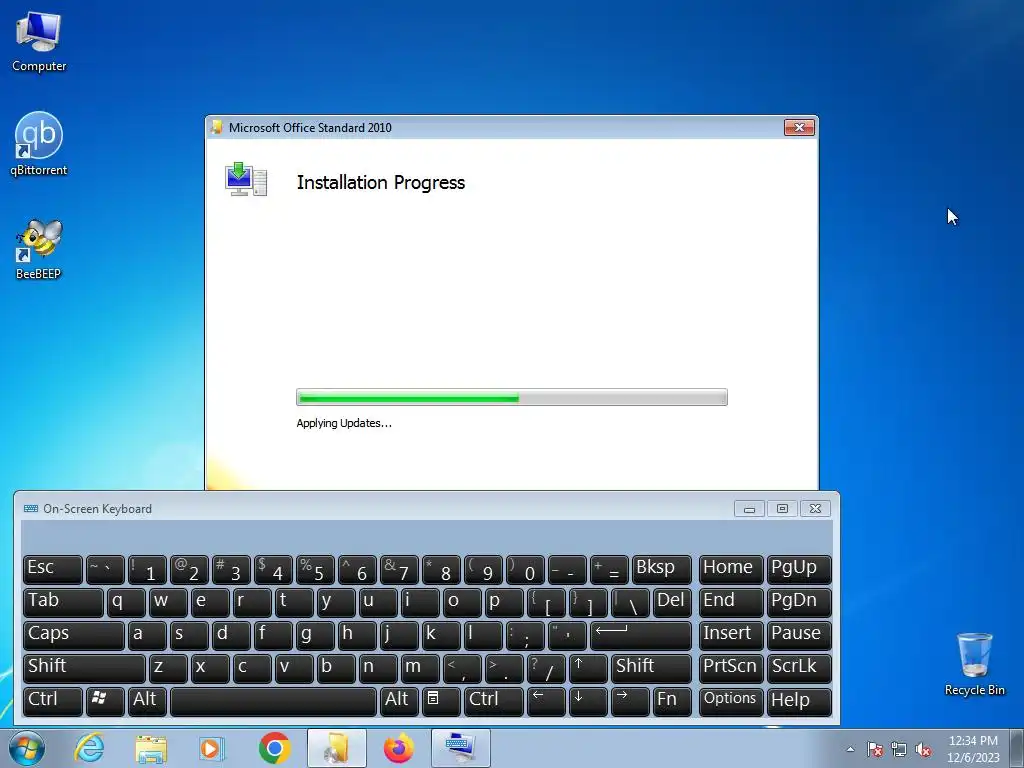Image resolution: width=1024 pixels, height=768 pixels.
Task: Toggle the right Alt key
Action: [x=399, y=701]
